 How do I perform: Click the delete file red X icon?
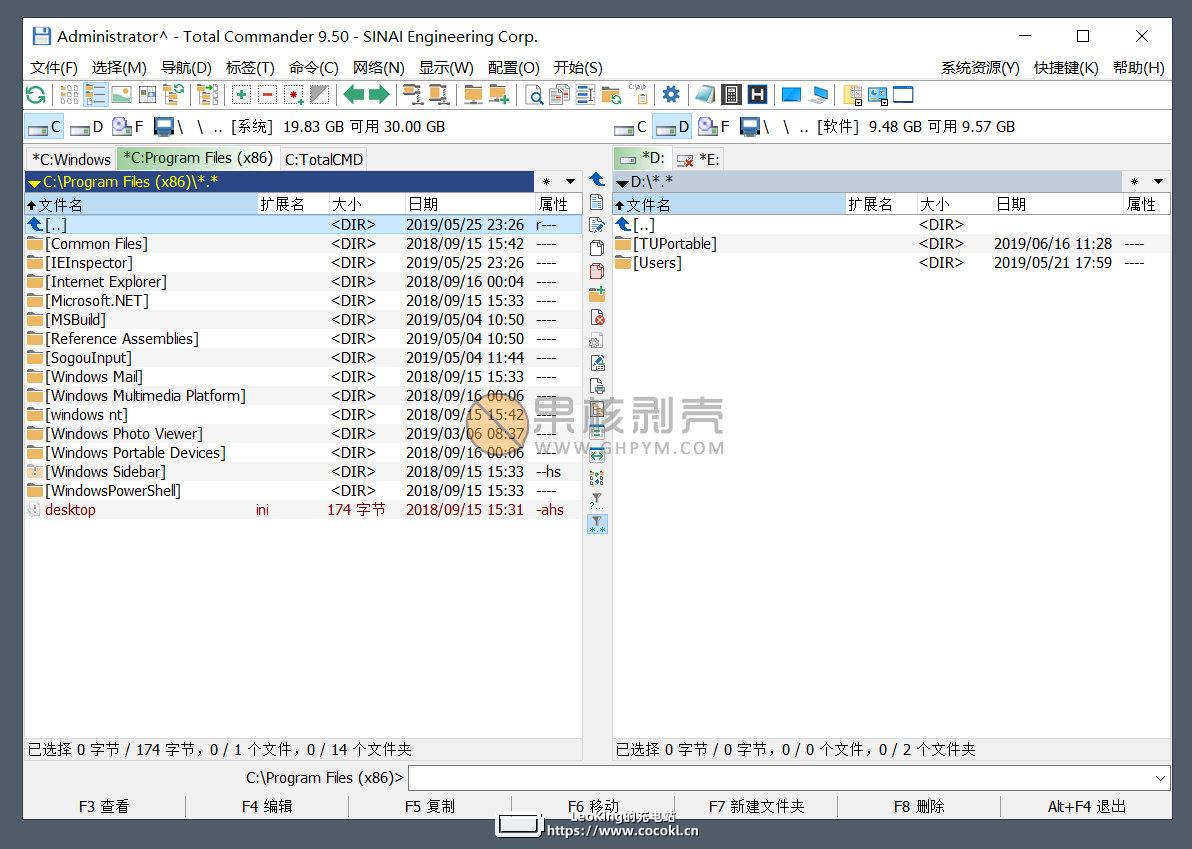click(x=598, y=317)
